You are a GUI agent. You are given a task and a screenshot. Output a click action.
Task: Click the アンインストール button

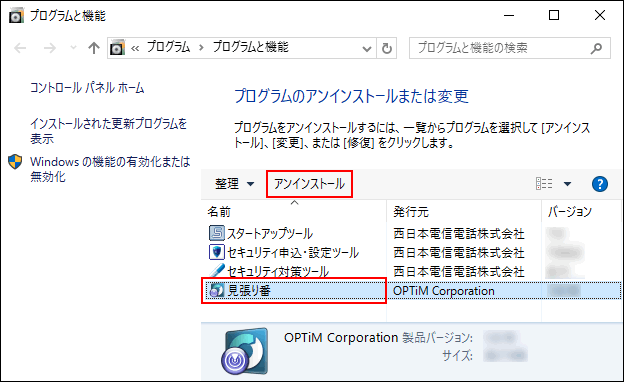309,184
